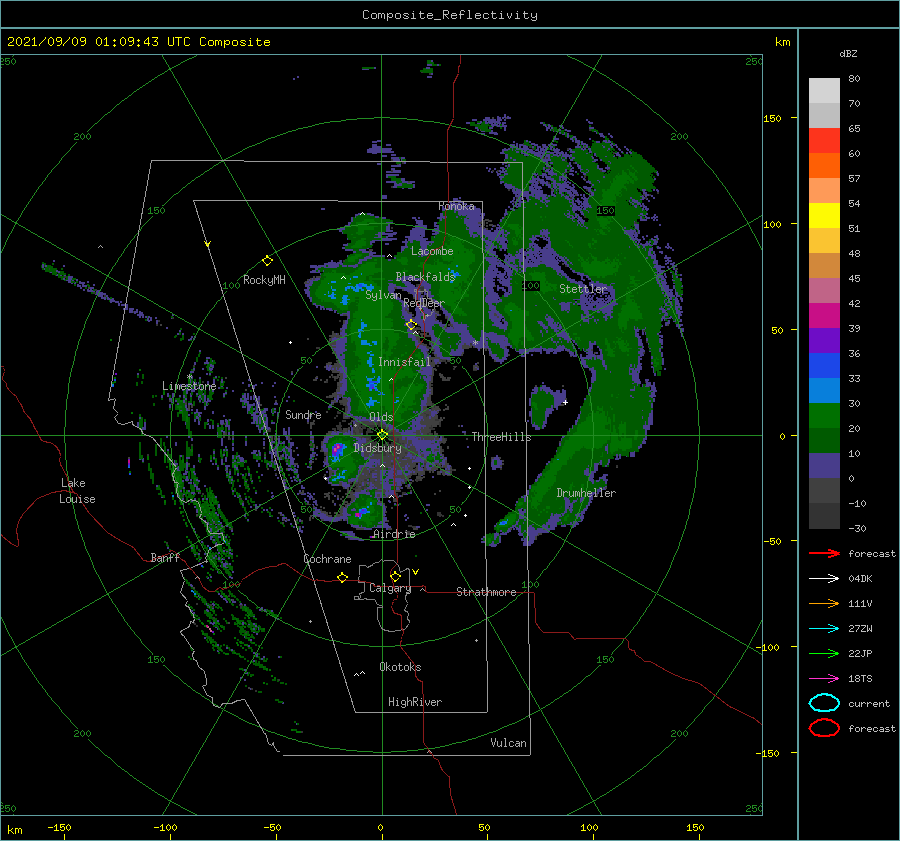The height and width of the screenshot is (841, 900).
Task: Click the Lacombe town label
Action: coord(432,251)
